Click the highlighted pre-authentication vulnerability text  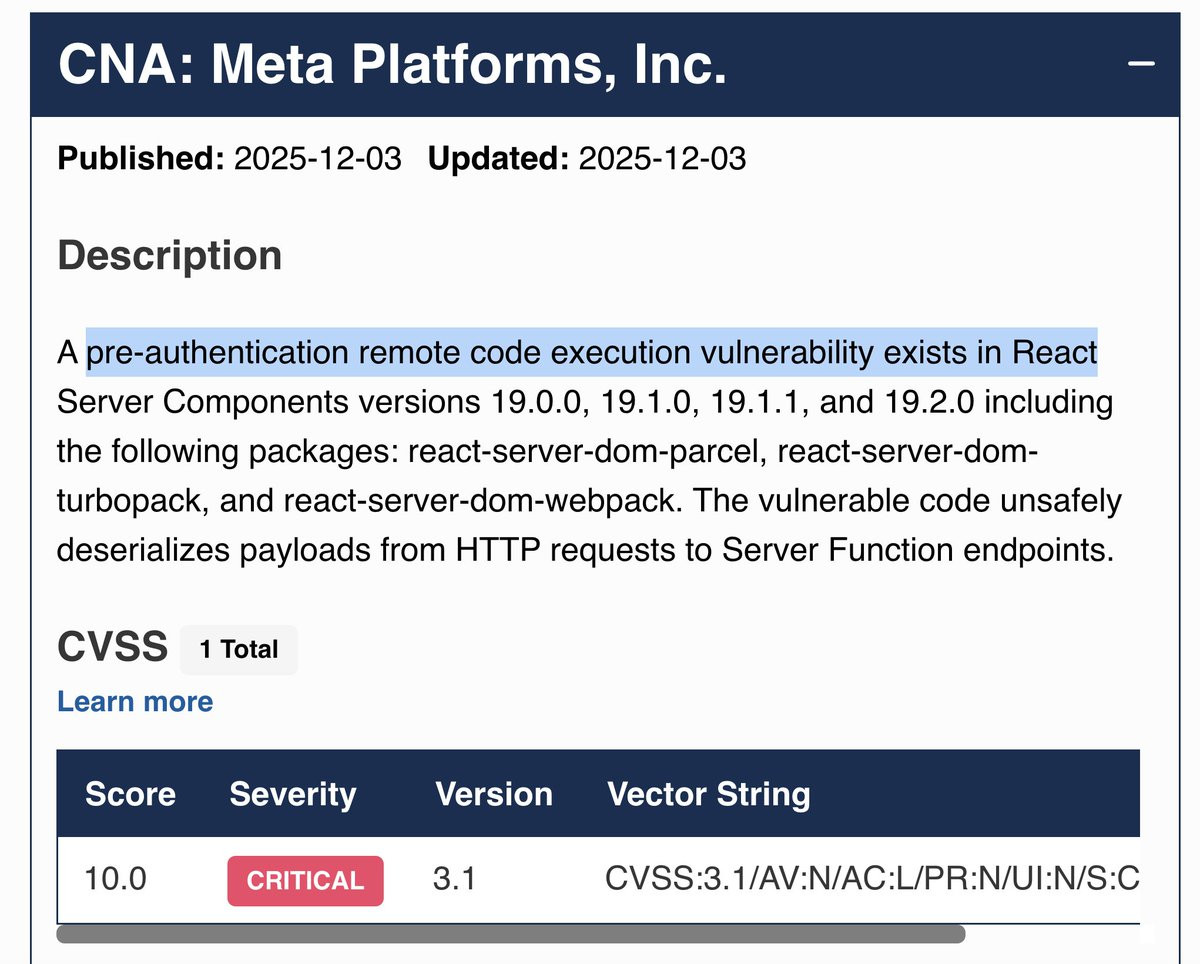tap(592, 353)
